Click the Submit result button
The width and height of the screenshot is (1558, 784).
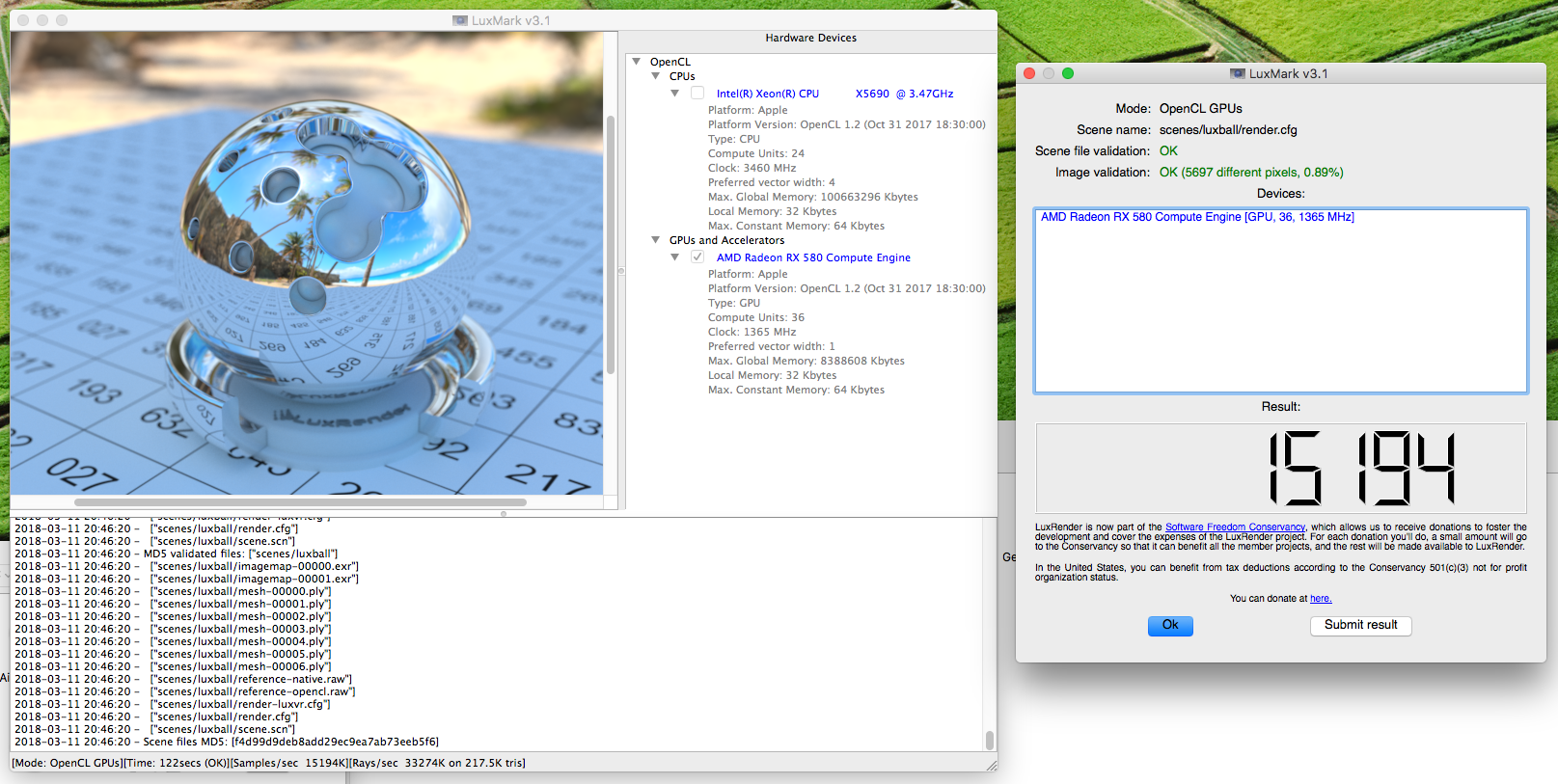[x=1360, y=626]
